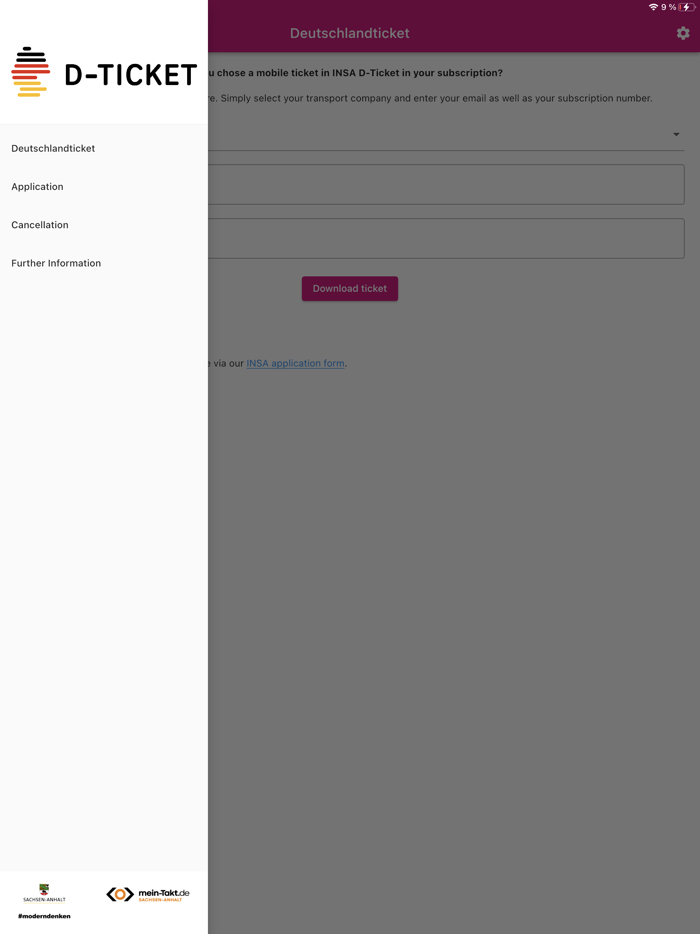Expand the transport company dropdown arrow

point(676,135)
